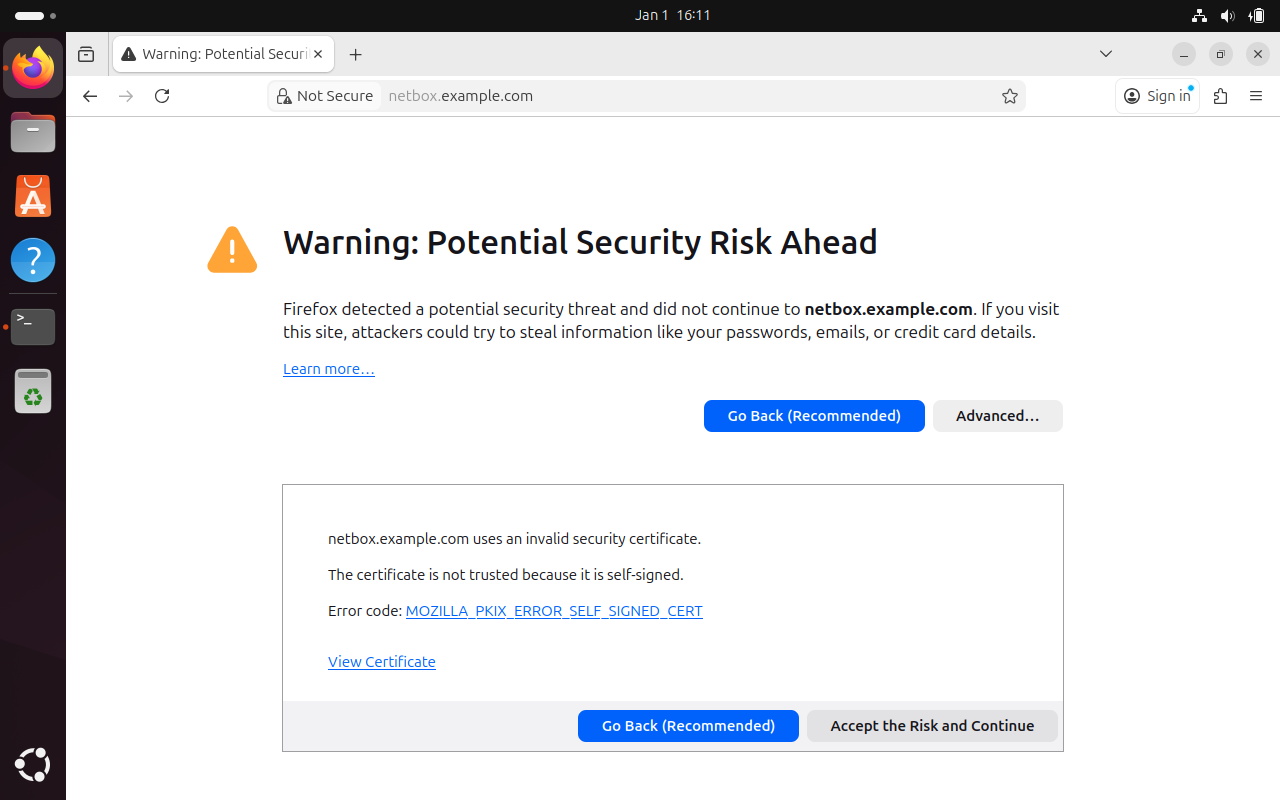Expand the list all tabs chevron
This screenshot has width=1280, height=800.
click(x=1106, y=54)
